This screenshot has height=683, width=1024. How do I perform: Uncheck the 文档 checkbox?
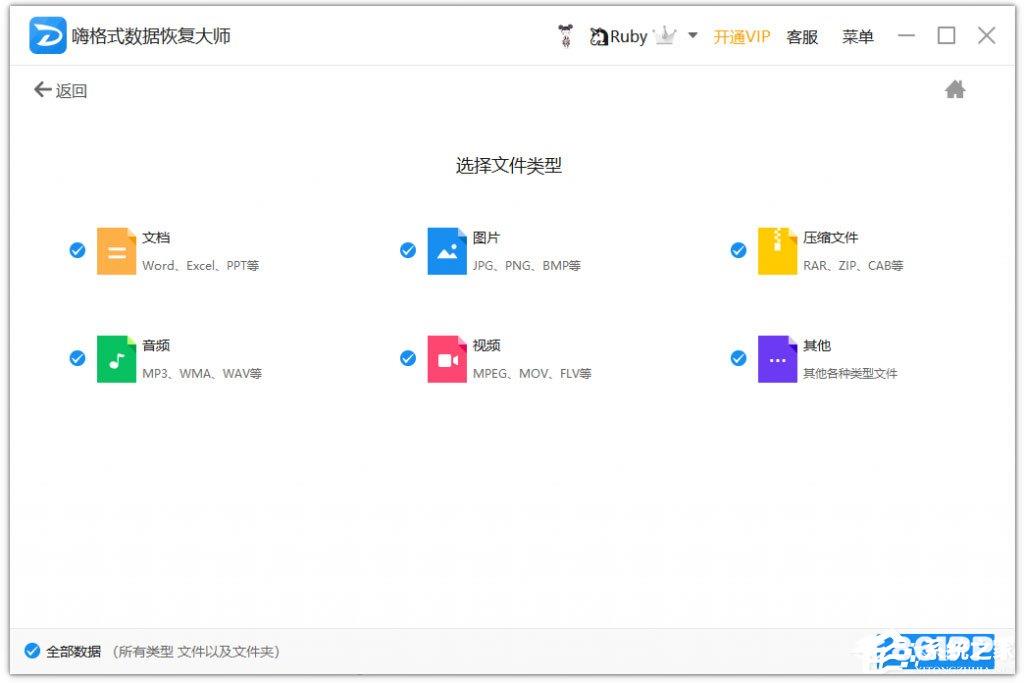click(77, 250)
